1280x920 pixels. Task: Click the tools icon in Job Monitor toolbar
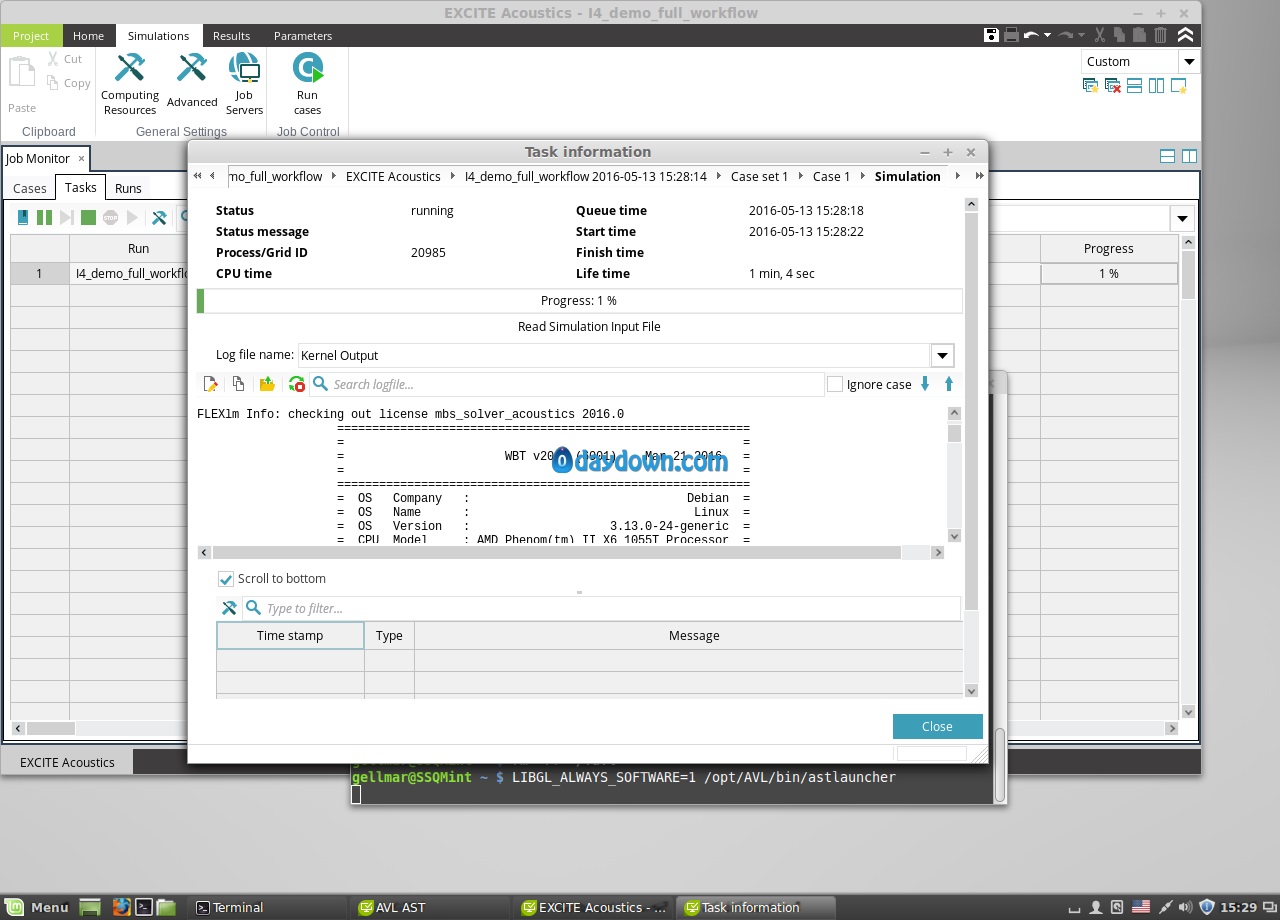point(158,217)
